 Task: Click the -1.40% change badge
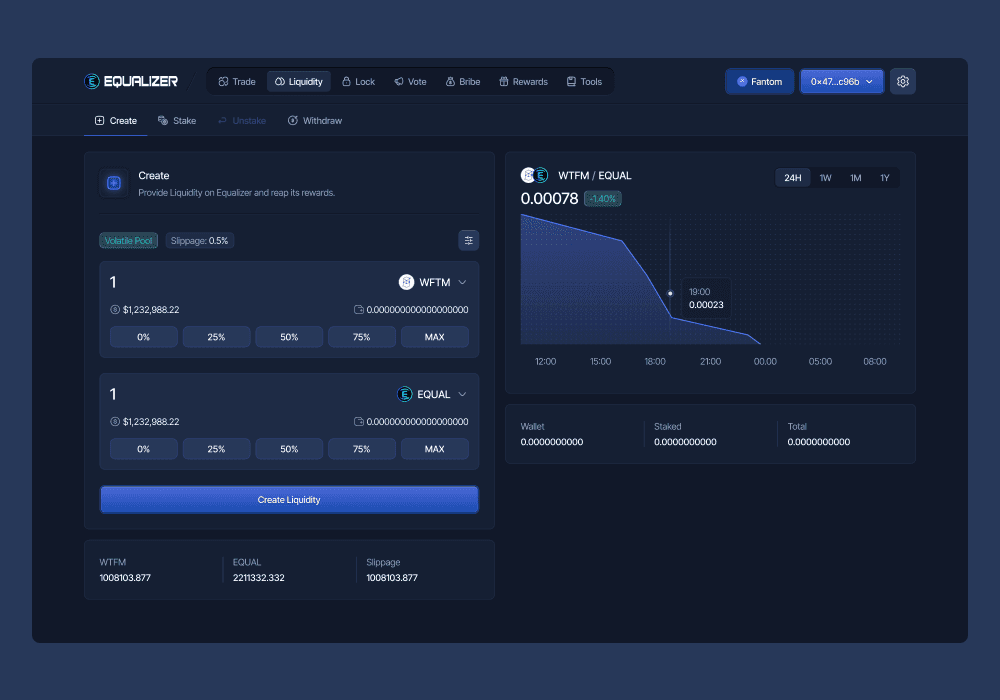tap(603, 199)
